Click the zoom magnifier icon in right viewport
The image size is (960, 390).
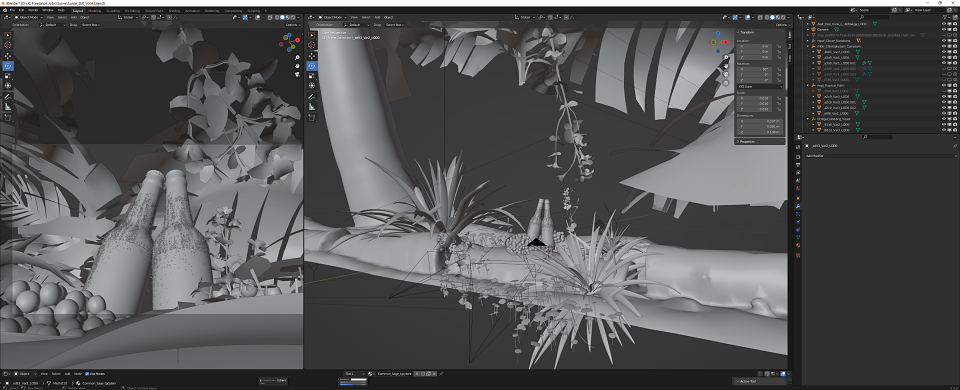726,58
